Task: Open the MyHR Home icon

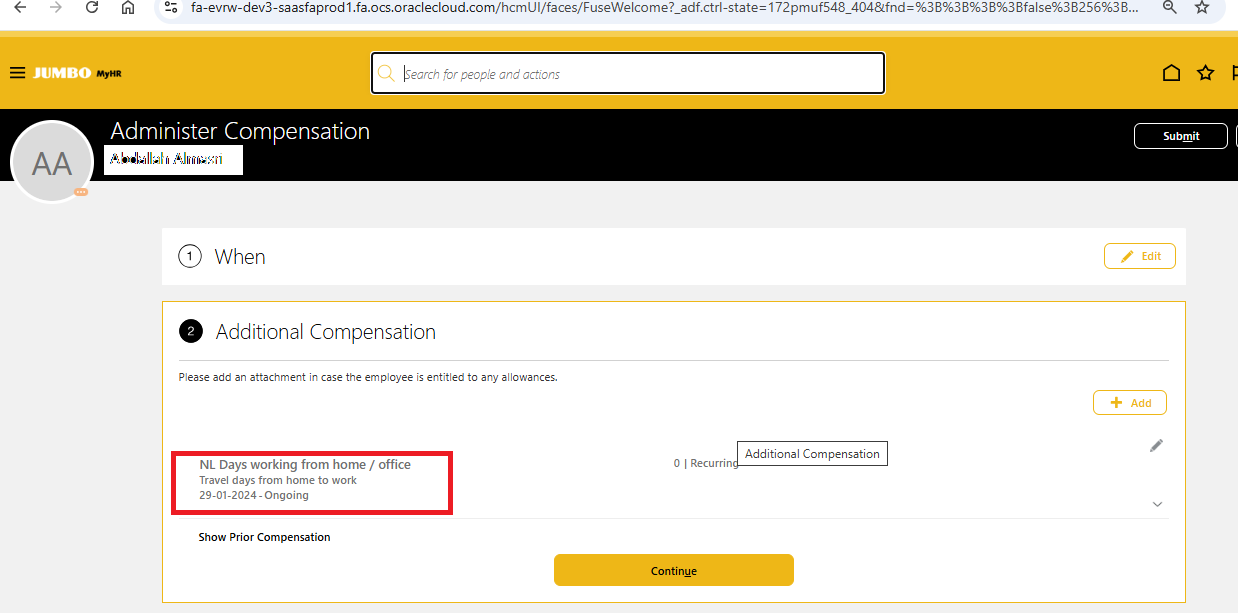Action: coord(1171,73)
